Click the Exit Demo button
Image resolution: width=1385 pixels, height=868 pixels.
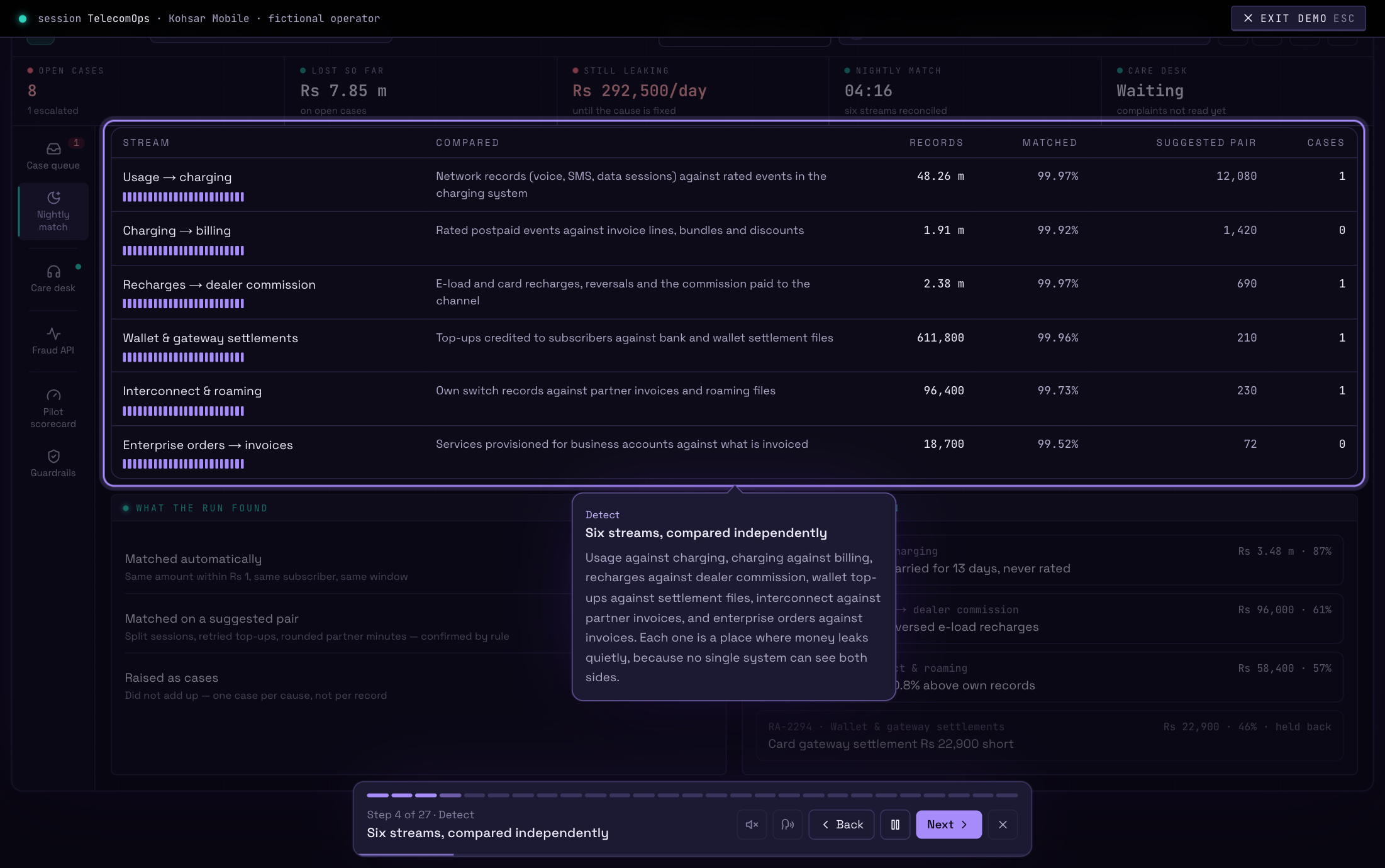pos(1298,18)
